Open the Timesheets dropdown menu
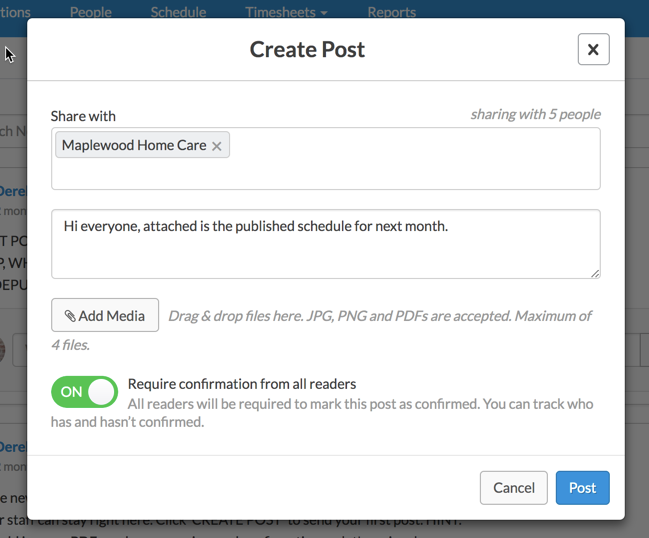Viewport: 649px width, 538px height. pyautogui.click(x=286, y=13)
